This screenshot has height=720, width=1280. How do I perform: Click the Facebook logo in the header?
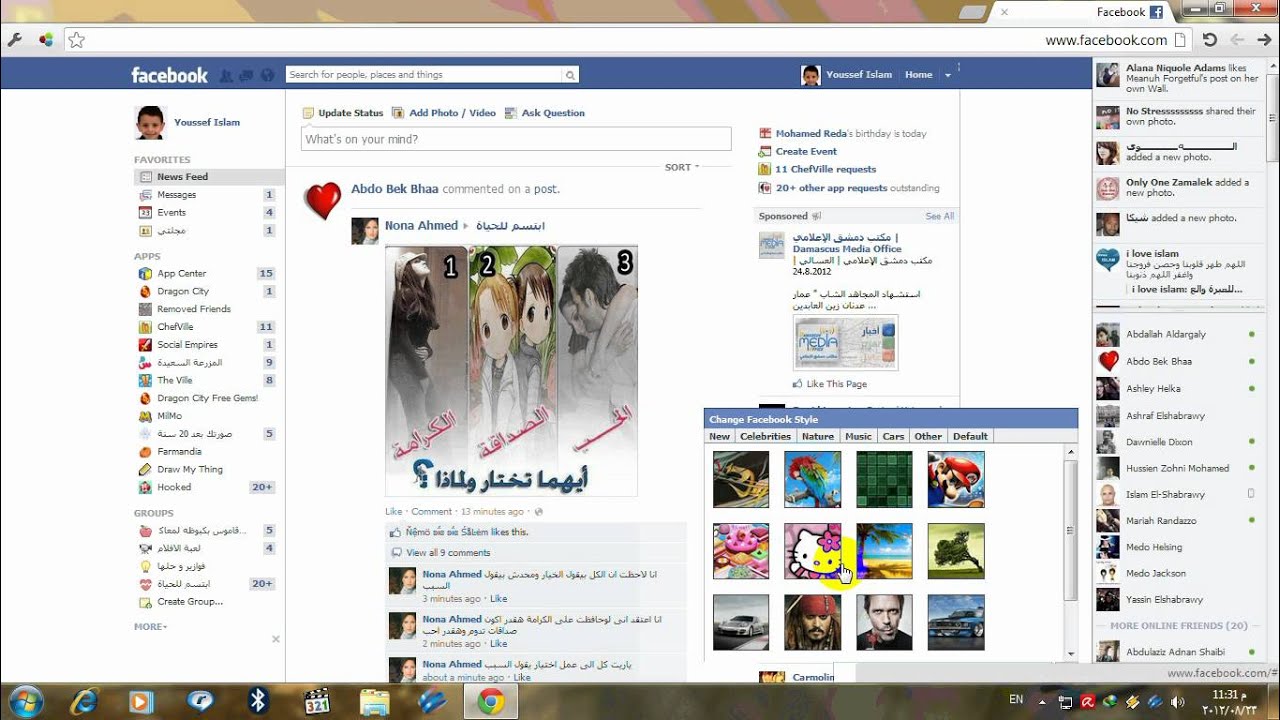coord(169,75)
